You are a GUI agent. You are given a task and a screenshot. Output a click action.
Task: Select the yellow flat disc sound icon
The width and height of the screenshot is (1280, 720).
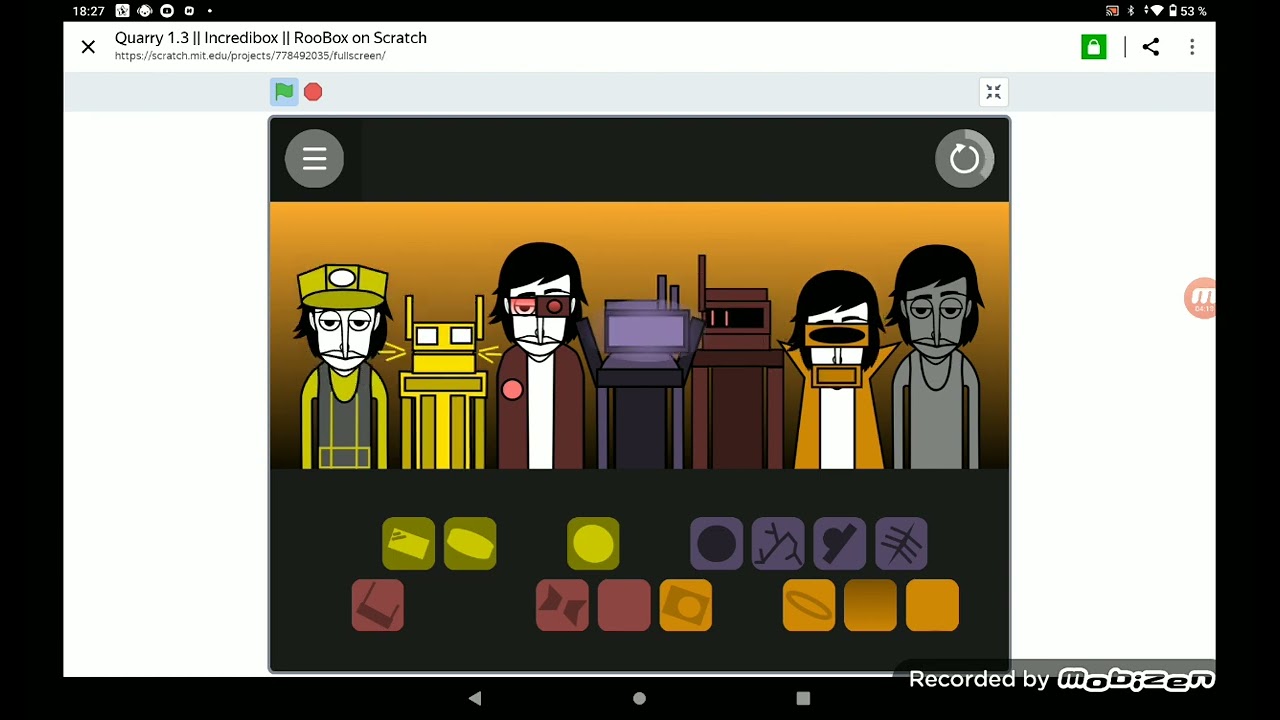pos(470,544)
